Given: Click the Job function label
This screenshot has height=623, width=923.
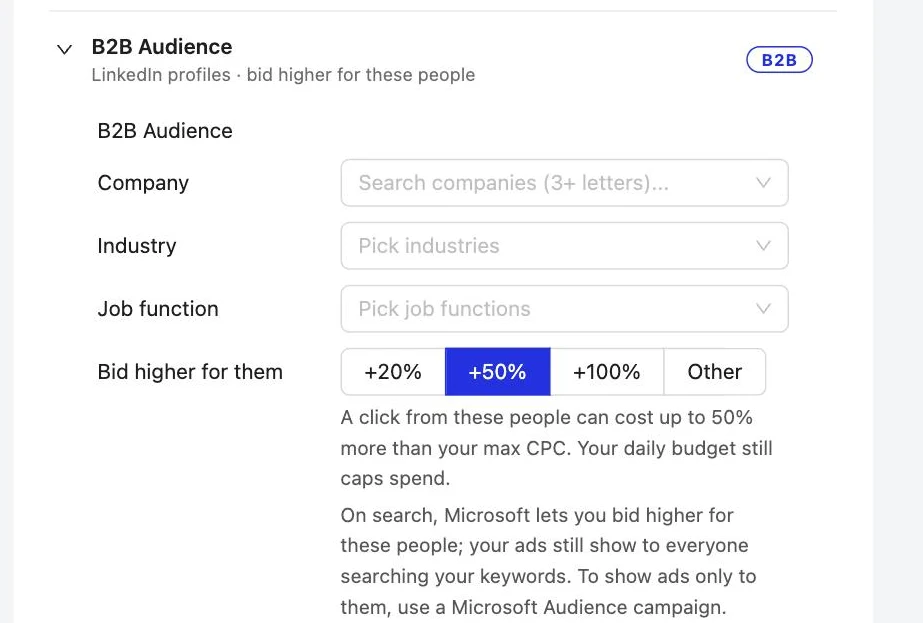Looking at the screenshot, I should click(x=158, y=309).
